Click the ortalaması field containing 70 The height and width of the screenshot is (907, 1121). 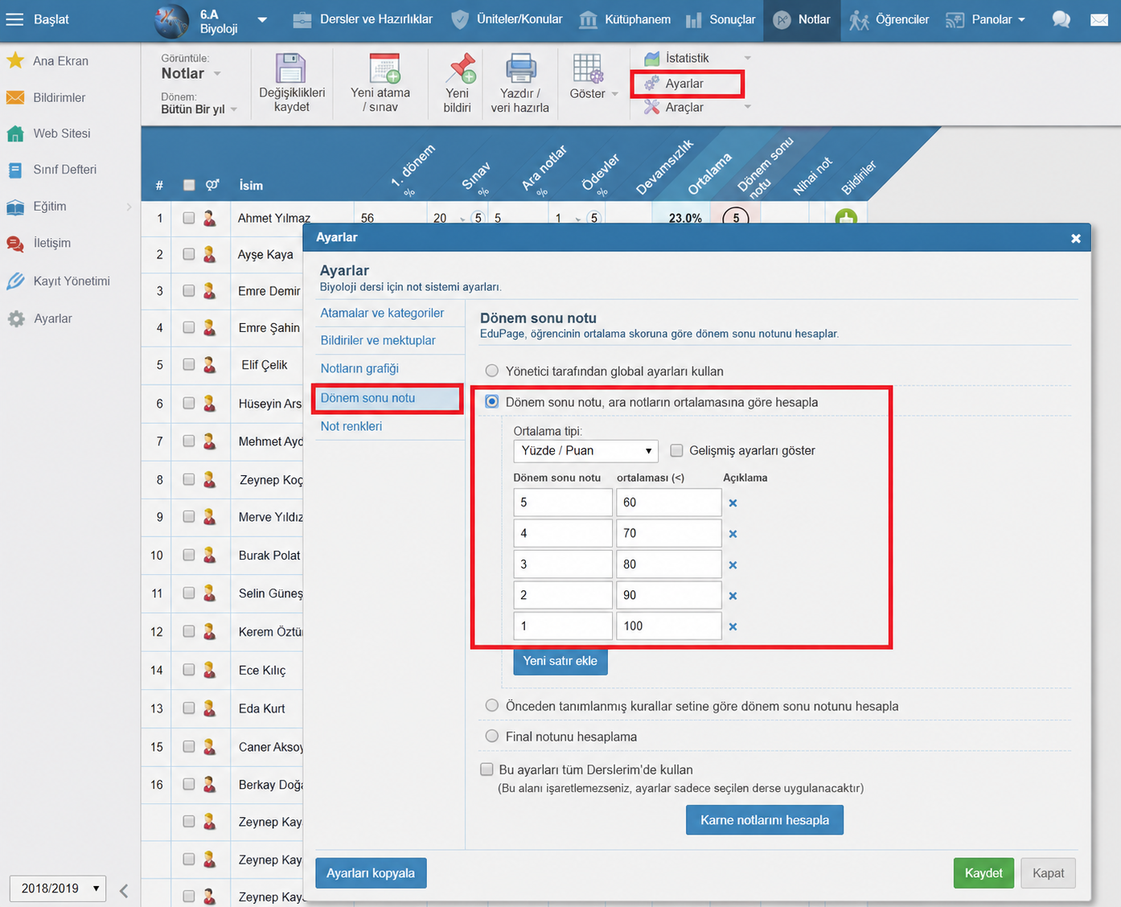tap(668, 533)
